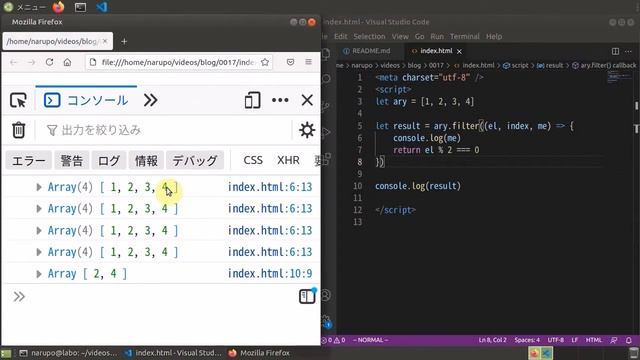Split the VS Code editor right

[x=615, y=51]
